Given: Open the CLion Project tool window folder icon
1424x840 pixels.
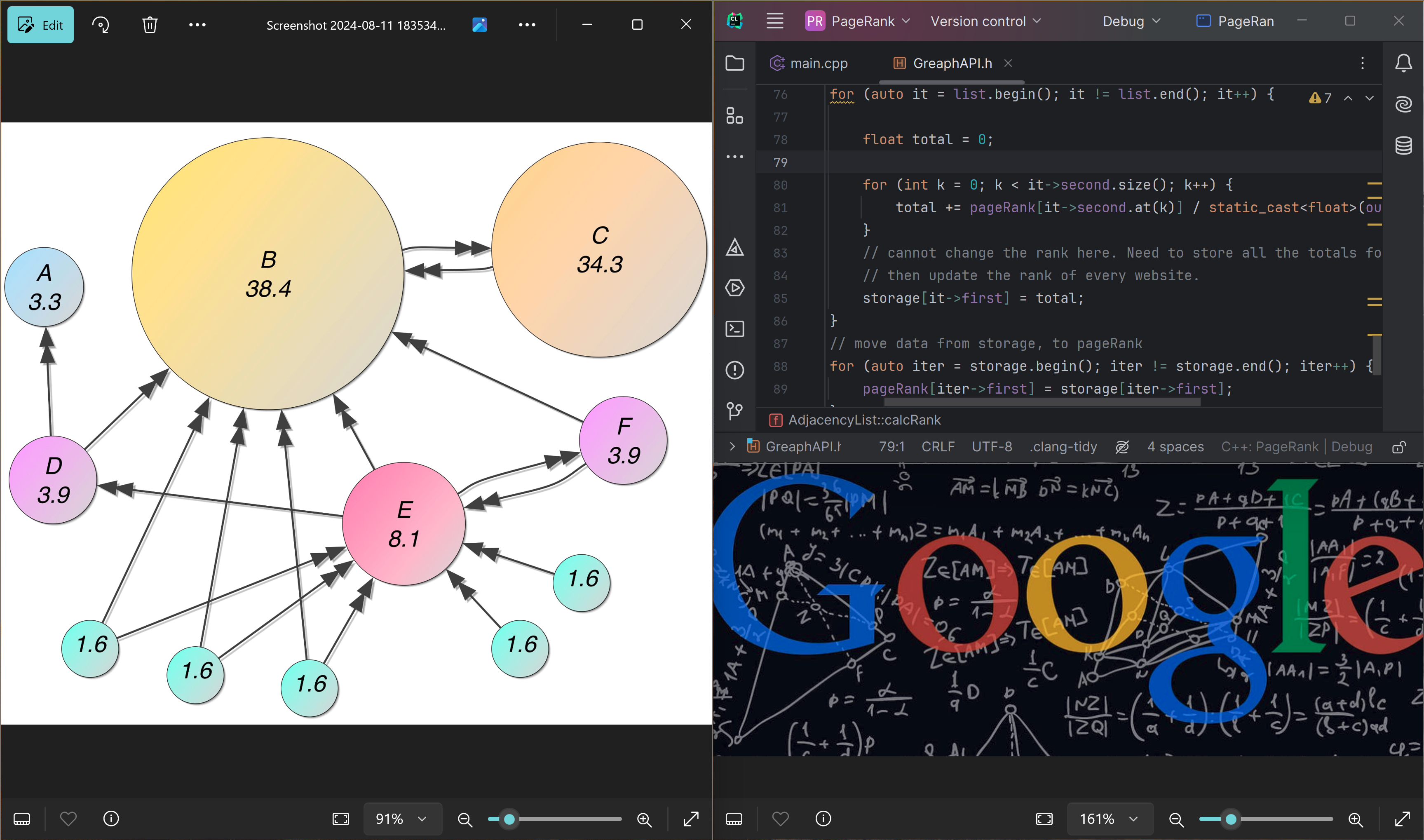Looking at the screenshot, I should tap(734, 63).
